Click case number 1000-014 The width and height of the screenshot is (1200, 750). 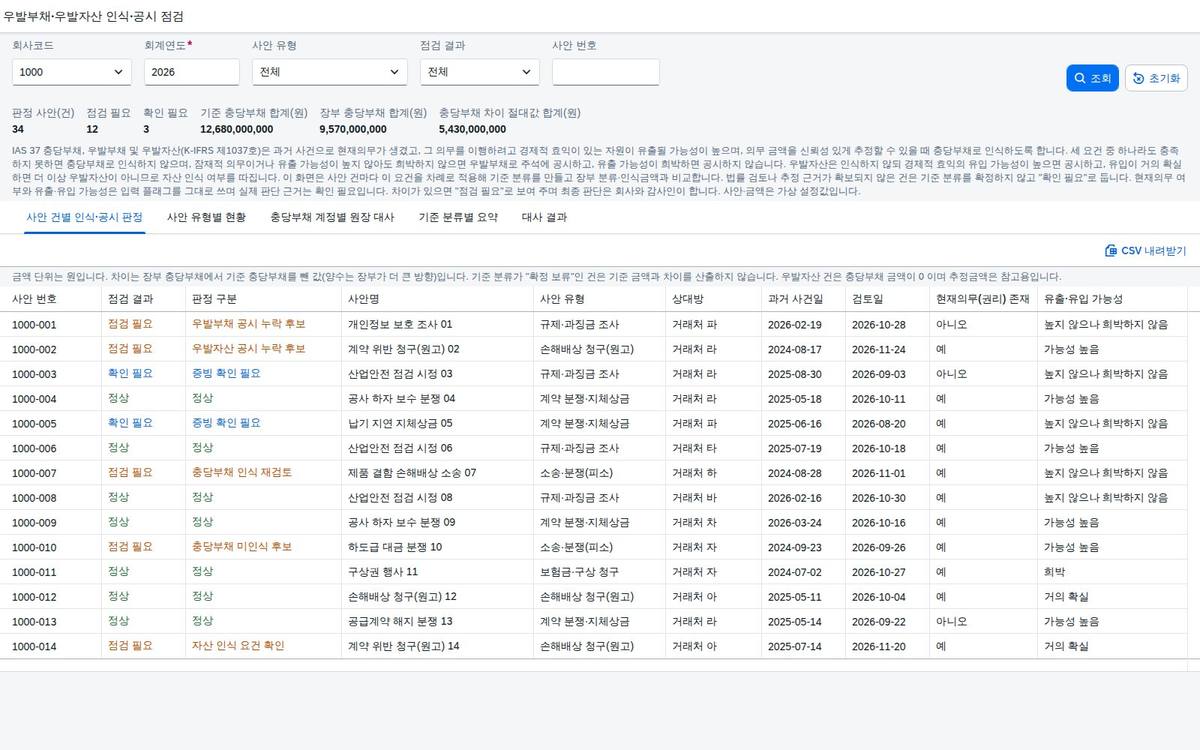click(34, 646)
